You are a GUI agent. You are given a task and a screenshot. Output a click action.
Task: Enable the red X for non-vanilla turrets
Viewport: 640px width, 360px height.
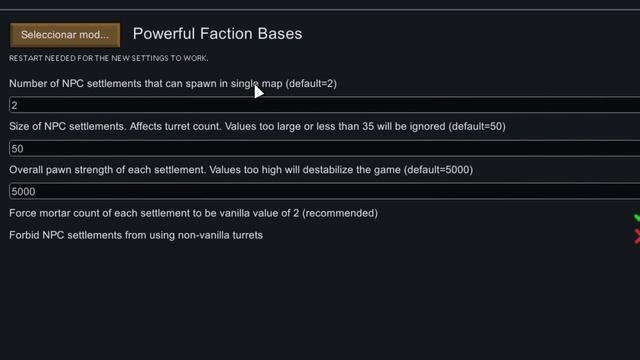pos(637,236)
